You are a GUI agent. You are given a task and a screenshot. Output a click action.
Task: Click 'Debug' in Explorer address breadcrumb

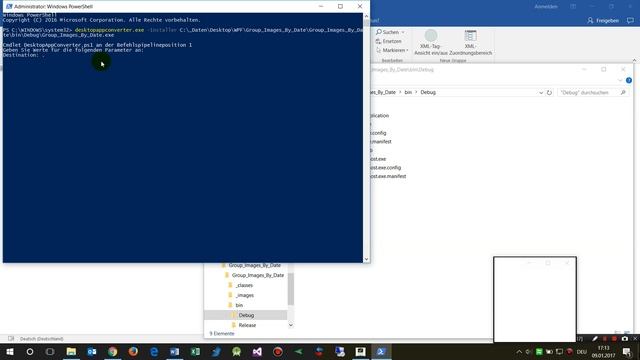pyautogui.click(x=428, y=92)
